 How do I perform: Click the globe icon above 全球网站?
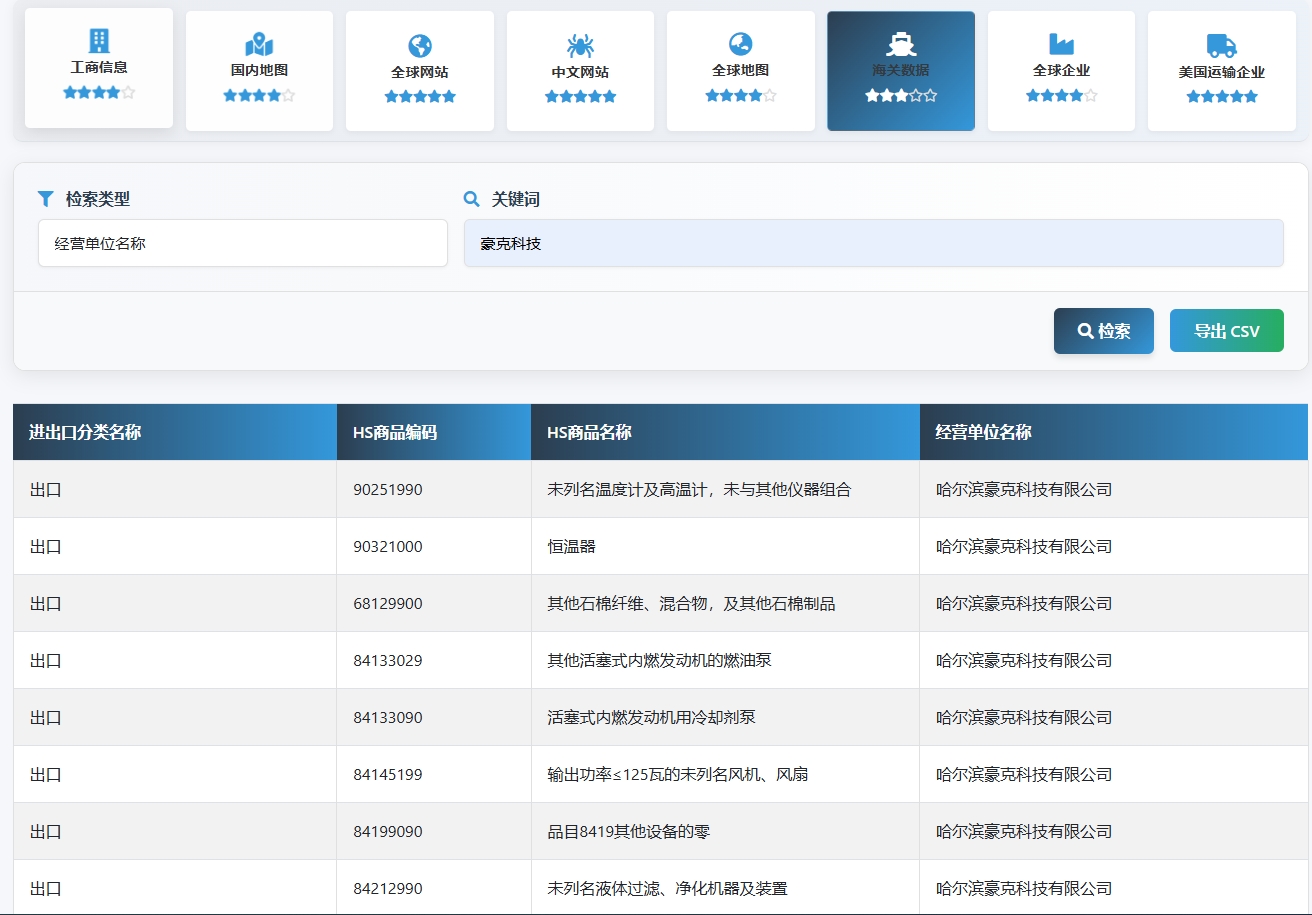[x=420, y=46]
